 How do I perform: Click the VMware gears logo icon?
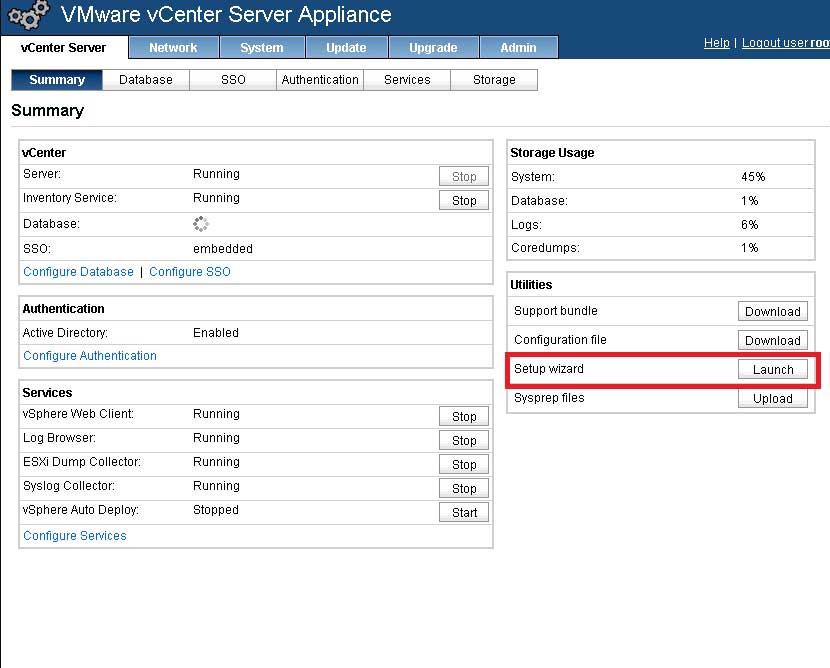pos(29,15)
